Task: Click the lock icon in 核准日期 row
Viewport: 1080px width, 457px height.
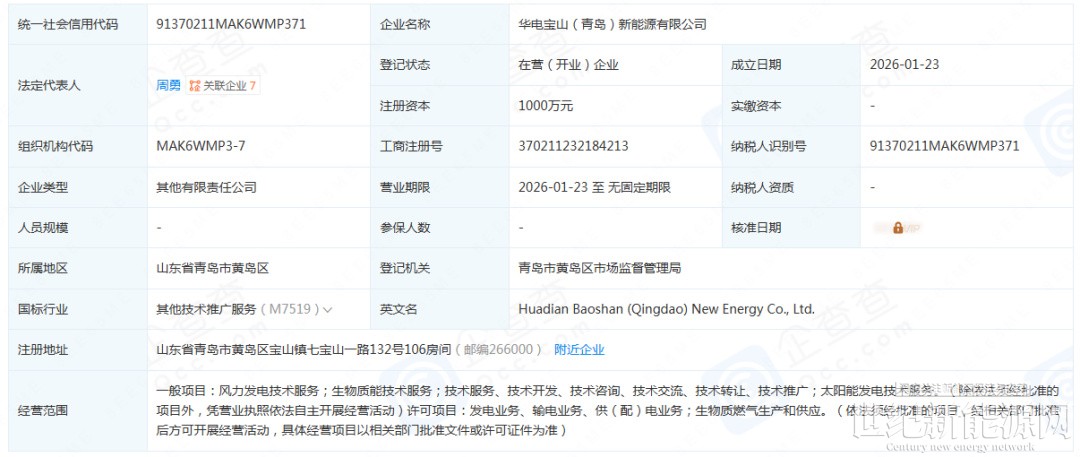Action: coord(897,228)
